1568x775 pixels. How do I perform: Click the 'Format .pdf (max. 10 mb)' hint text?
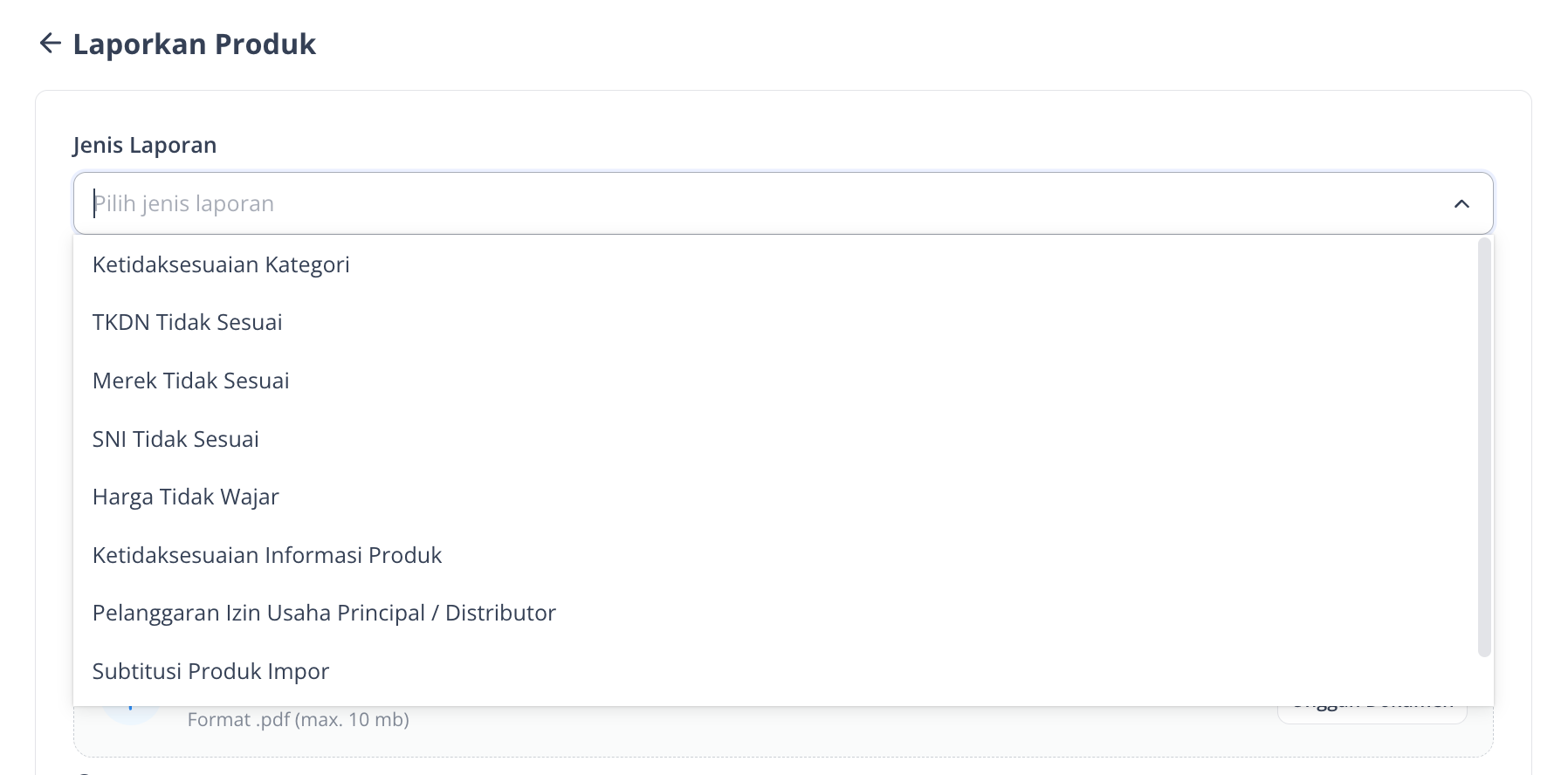click(299, 720)
